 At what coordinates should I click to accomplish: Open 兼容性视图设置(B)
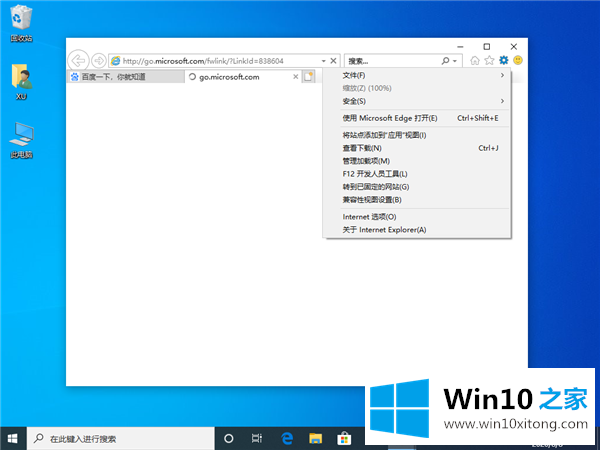point(417,200)
